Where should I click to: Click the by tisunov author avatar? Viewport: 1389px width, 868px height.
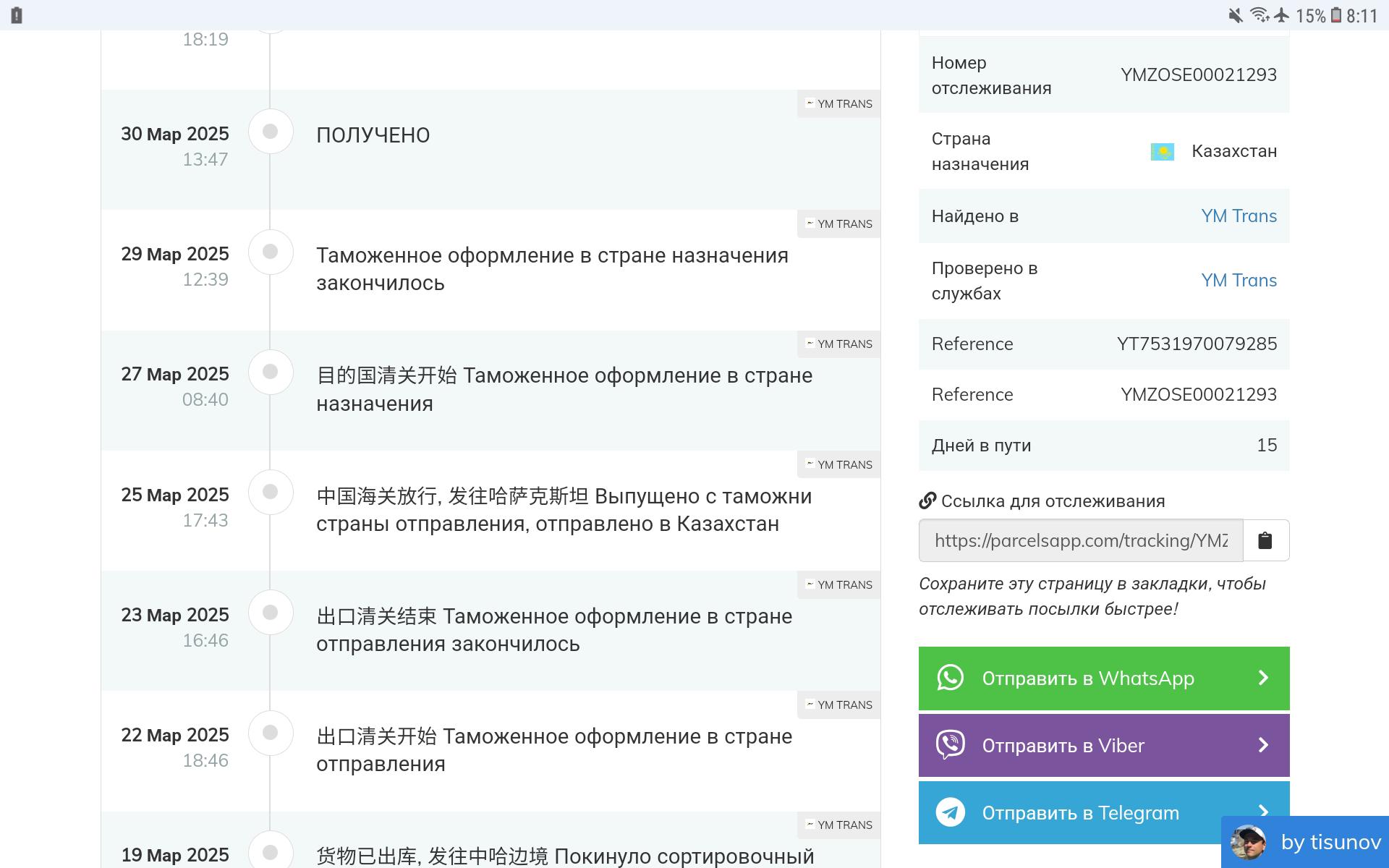pyautogui.click(x=1248, y=843)
